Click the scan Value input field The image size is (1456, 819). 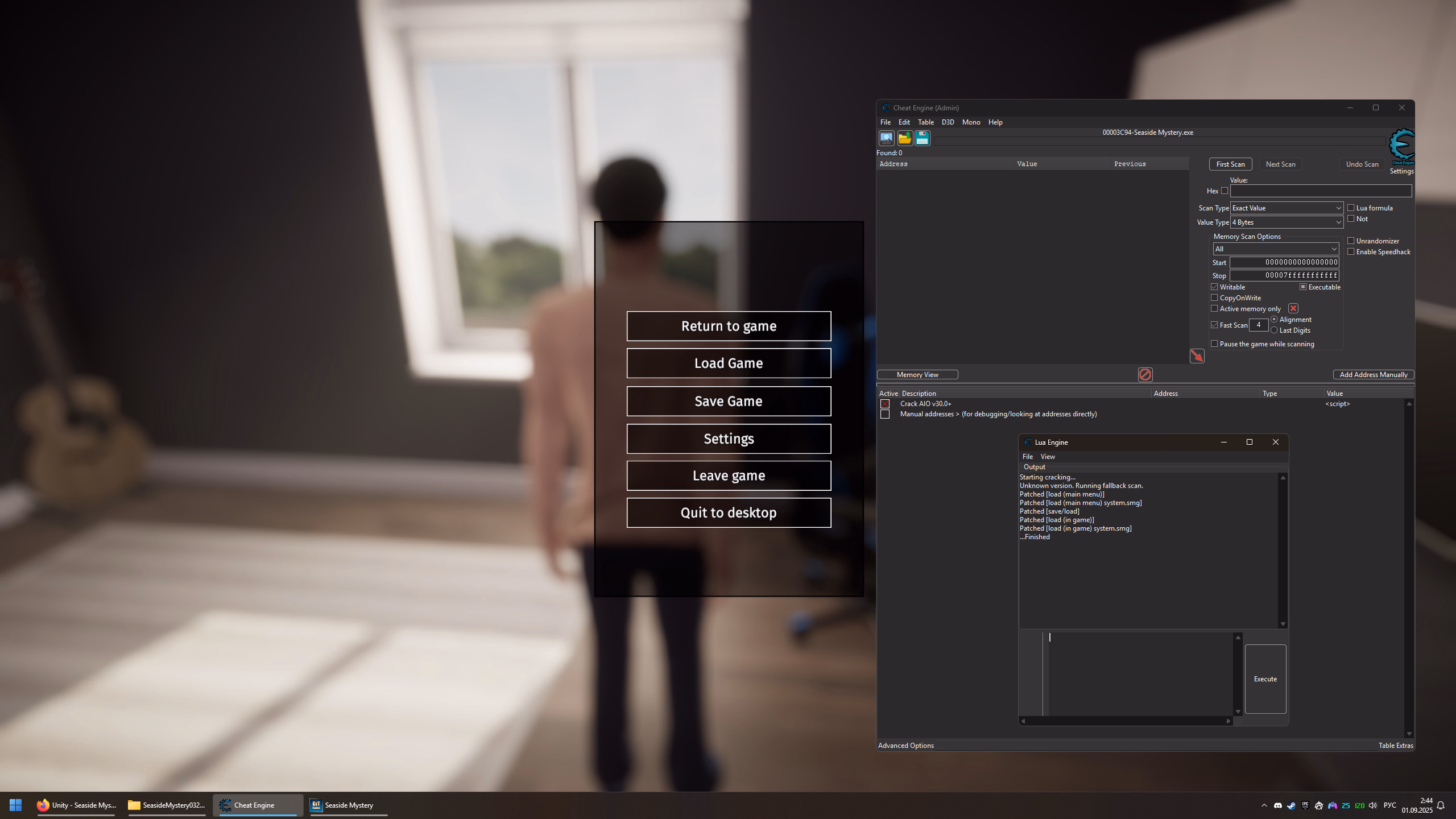[x=1320, y=191]
